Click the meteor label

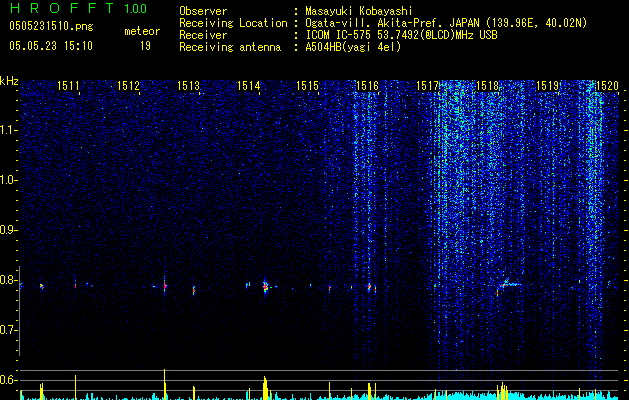click(x=142, y=31)
